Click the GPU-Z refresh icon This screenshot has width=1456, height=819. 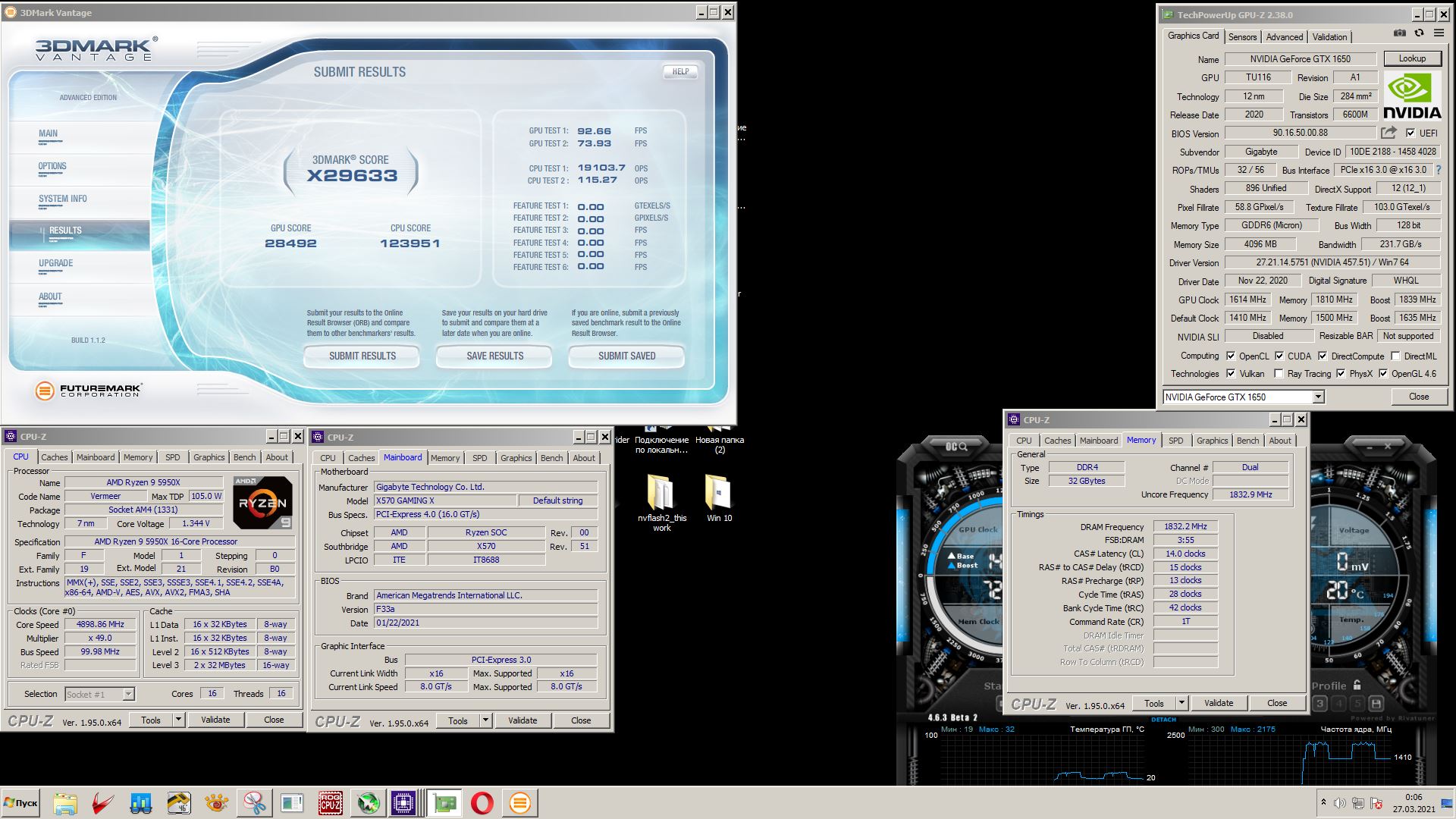[1419, 33]
